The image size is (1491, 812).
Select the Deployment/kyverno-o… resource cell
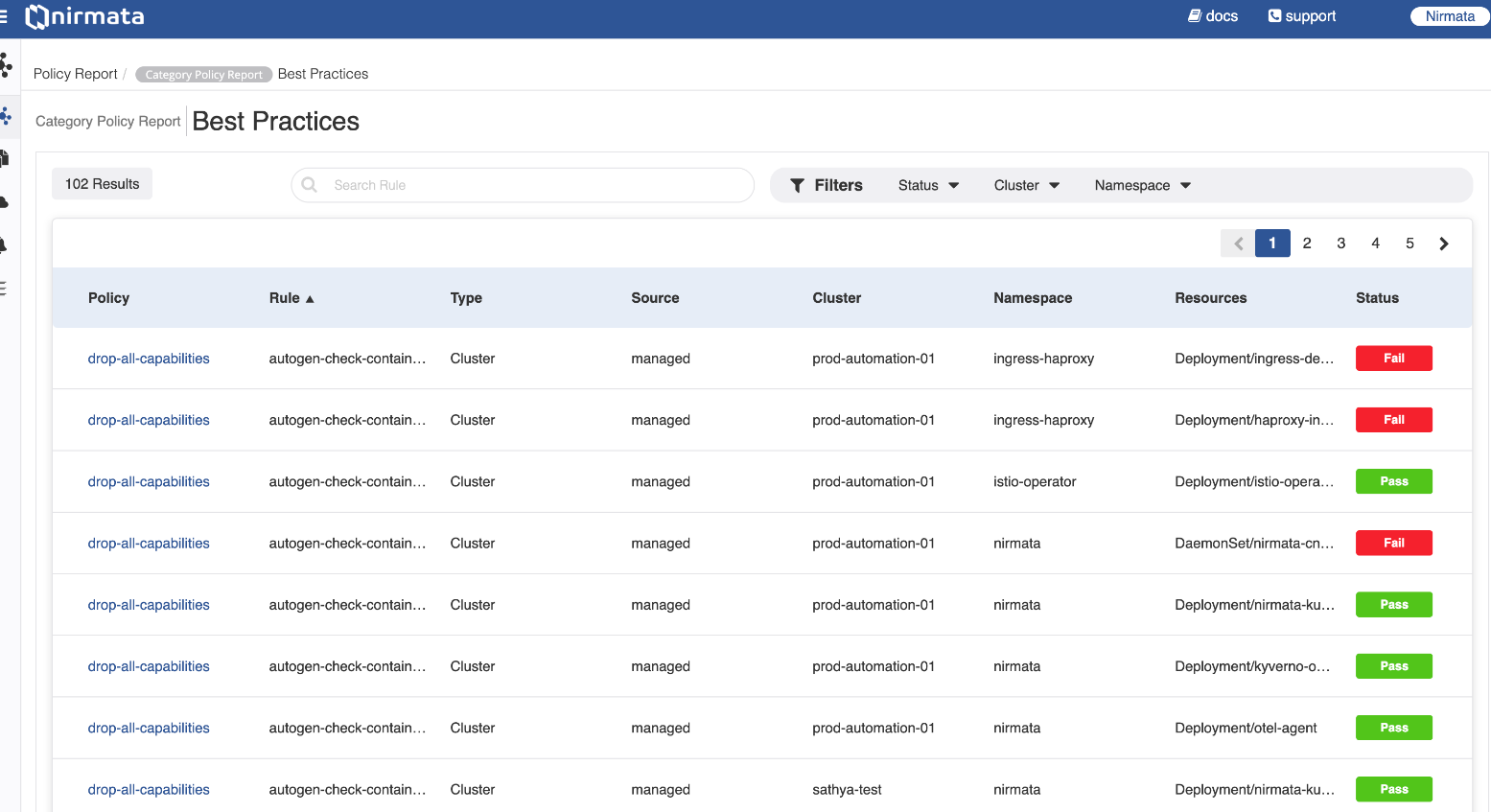pyautogui.click(x=1252, y=666)
